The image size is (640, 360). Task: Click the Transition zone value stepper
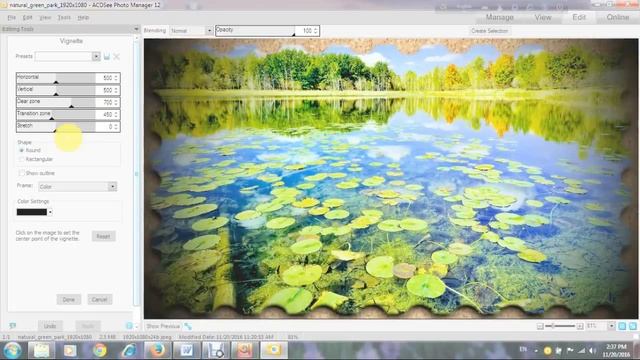tap(116, 114)
